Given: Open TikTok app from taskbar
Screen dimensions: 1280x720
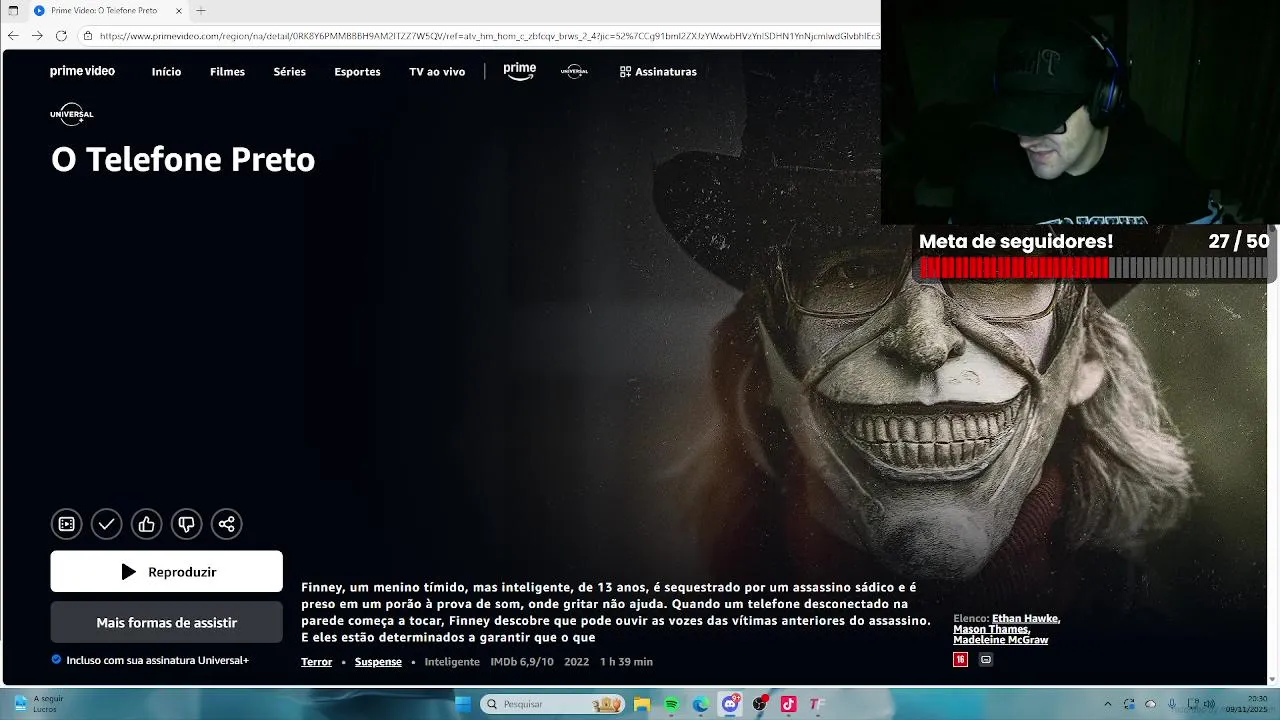Looking at the screenshot, I should pos(788,704).
